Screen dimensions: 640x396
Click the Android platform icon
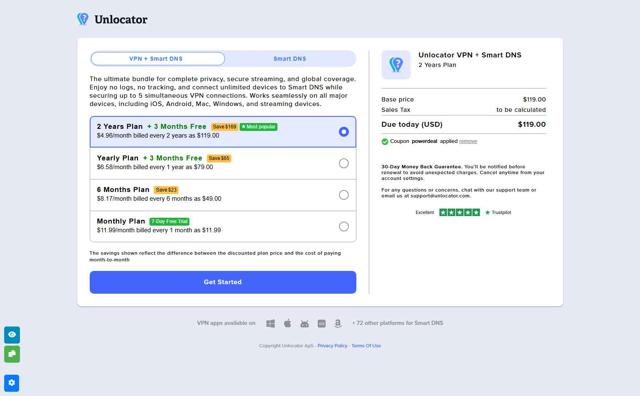pyautogui.click(x=304, y=323)
